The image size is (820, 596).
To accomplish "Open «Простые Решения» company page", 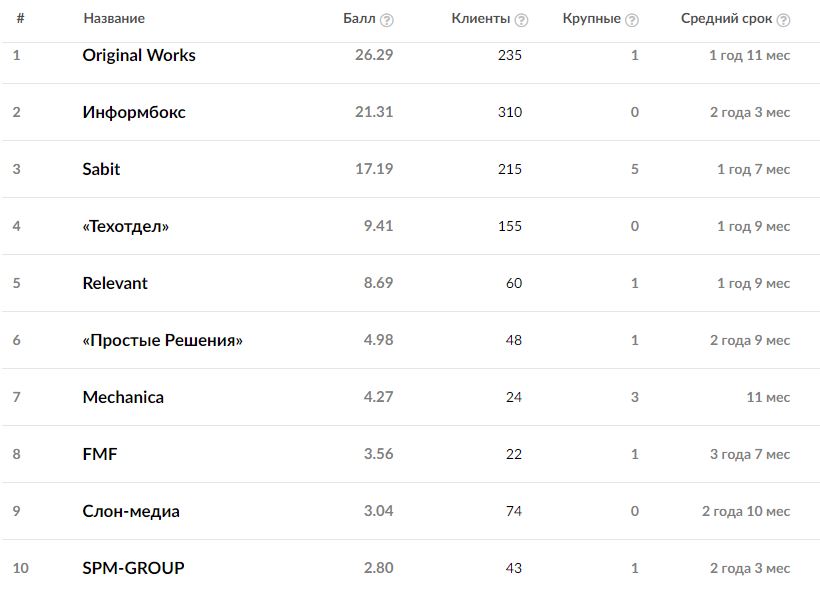I will pos(163,340).
